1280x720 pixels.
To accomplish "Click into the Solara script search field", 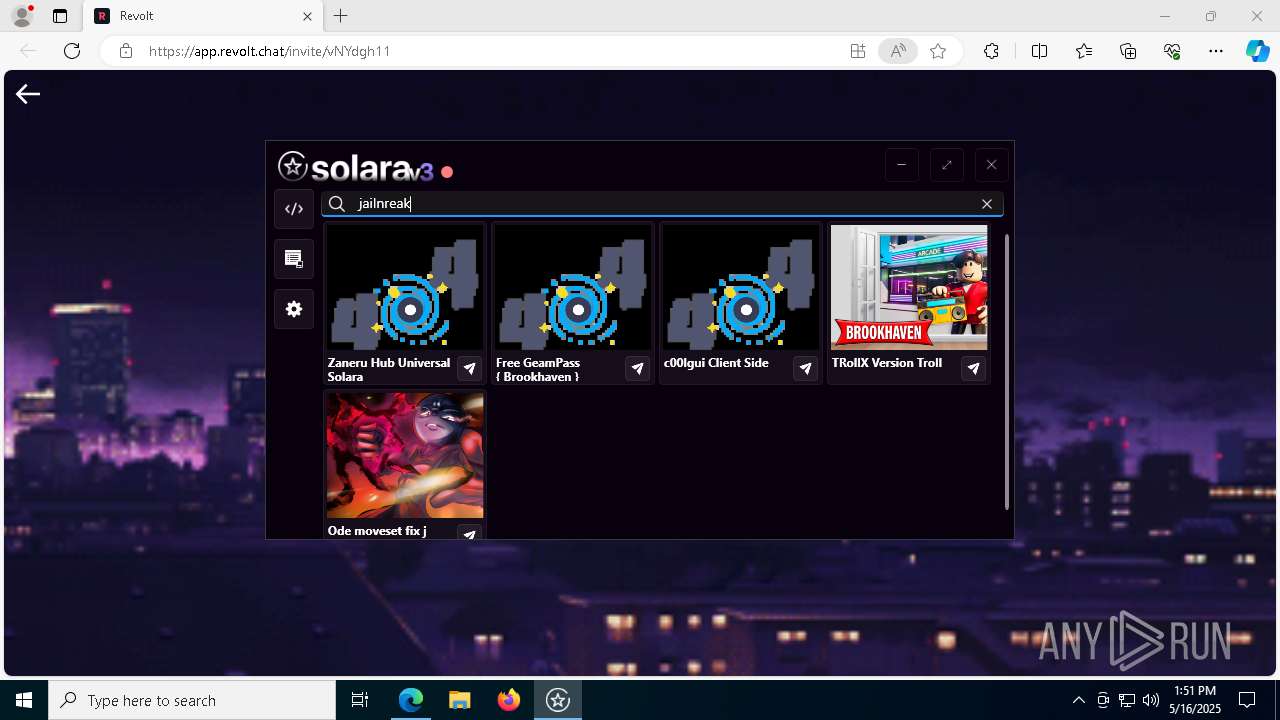I will [x=662, y=204].
